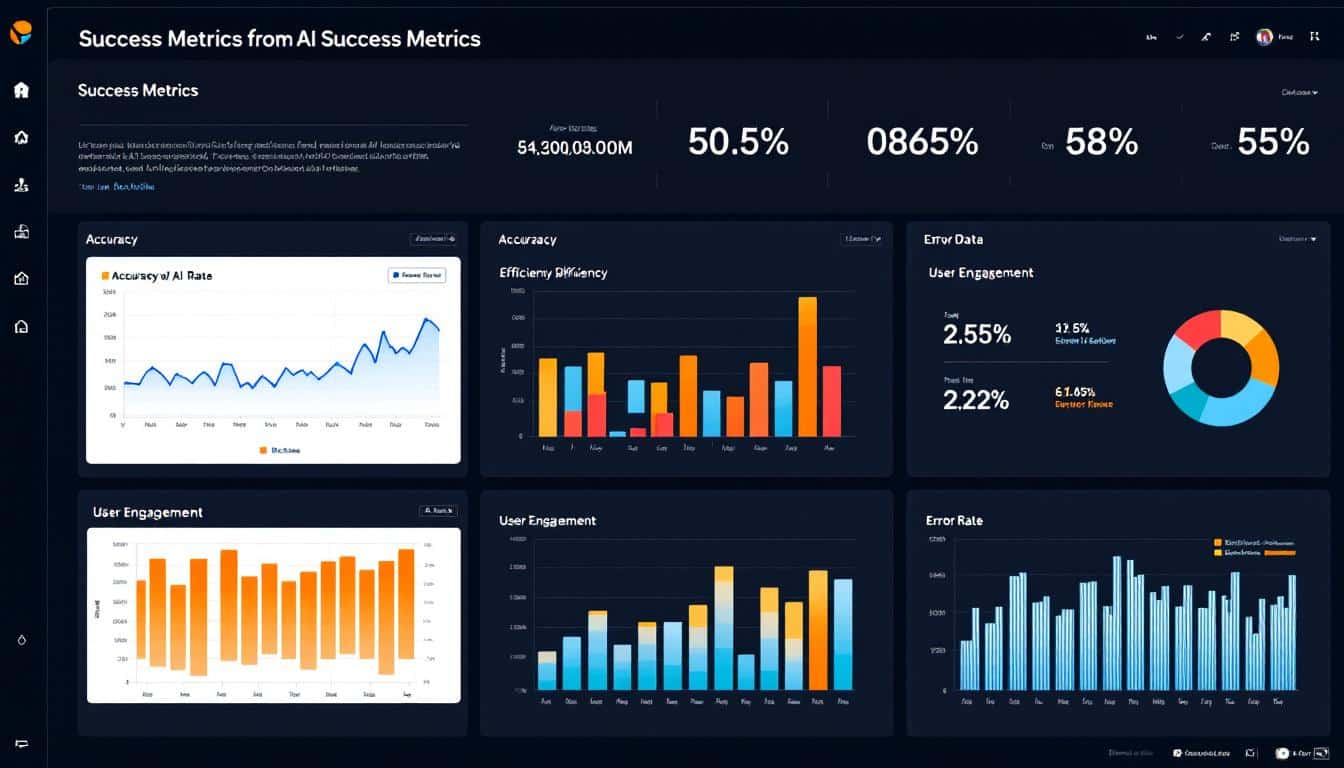1344x768 pixels.
Task: Open the dropdown in the left Accuracy panel header
Action: (x=433, y=239)
